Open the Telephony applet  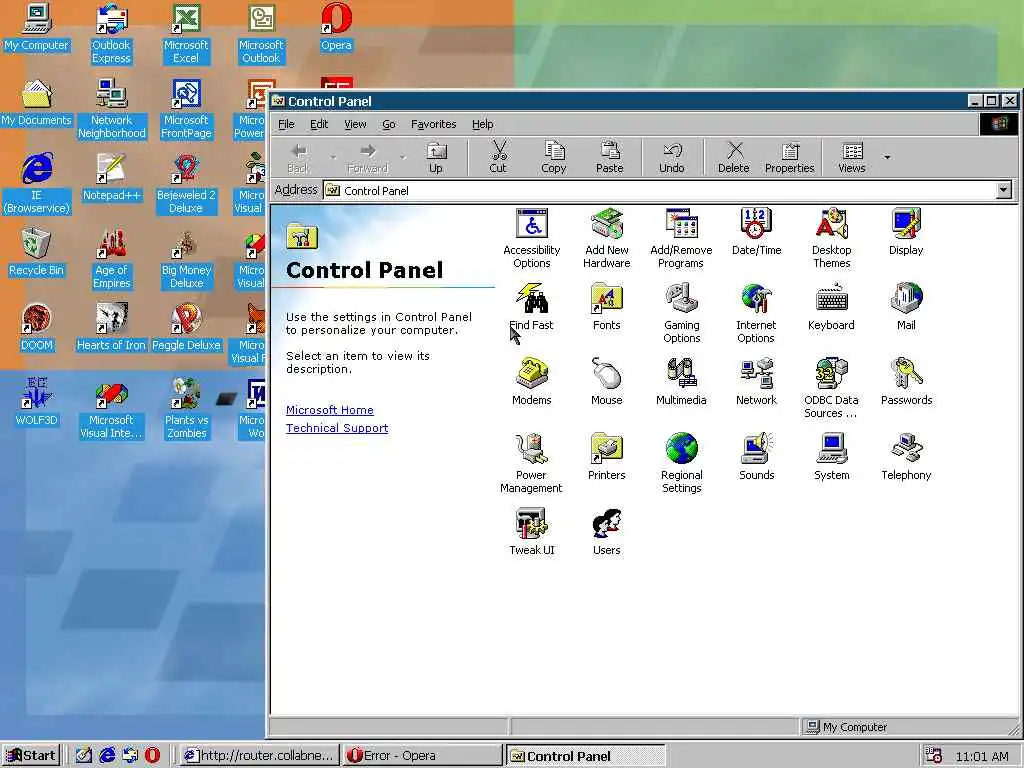click(x=906, y=456)
